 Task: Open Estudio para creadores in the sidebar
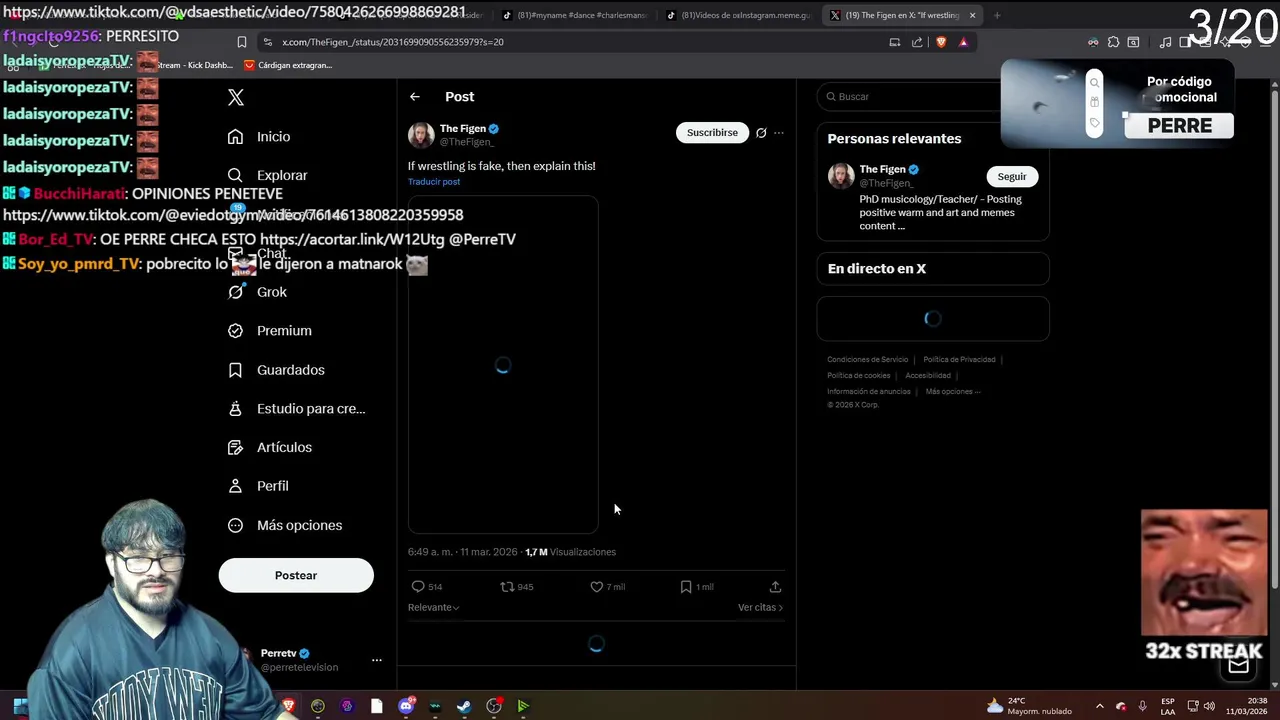(x=296, y=409)
